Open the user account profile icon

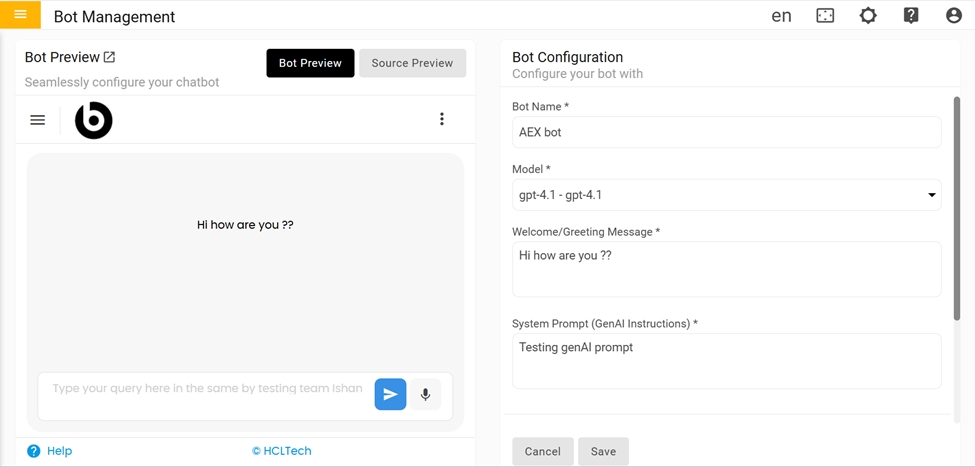953,16
